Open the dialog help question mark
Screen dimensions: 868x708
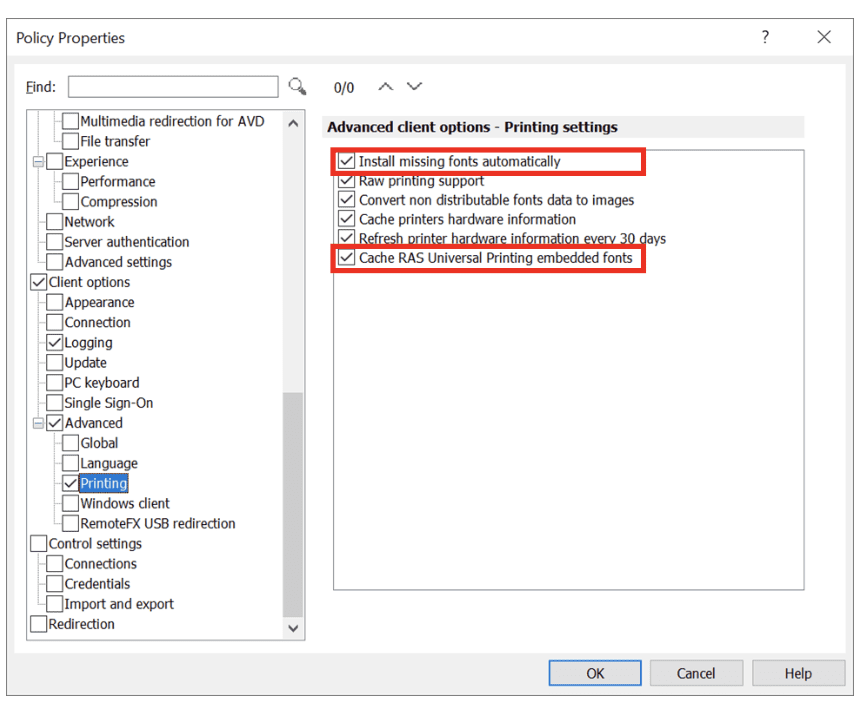tap(765, 37)
